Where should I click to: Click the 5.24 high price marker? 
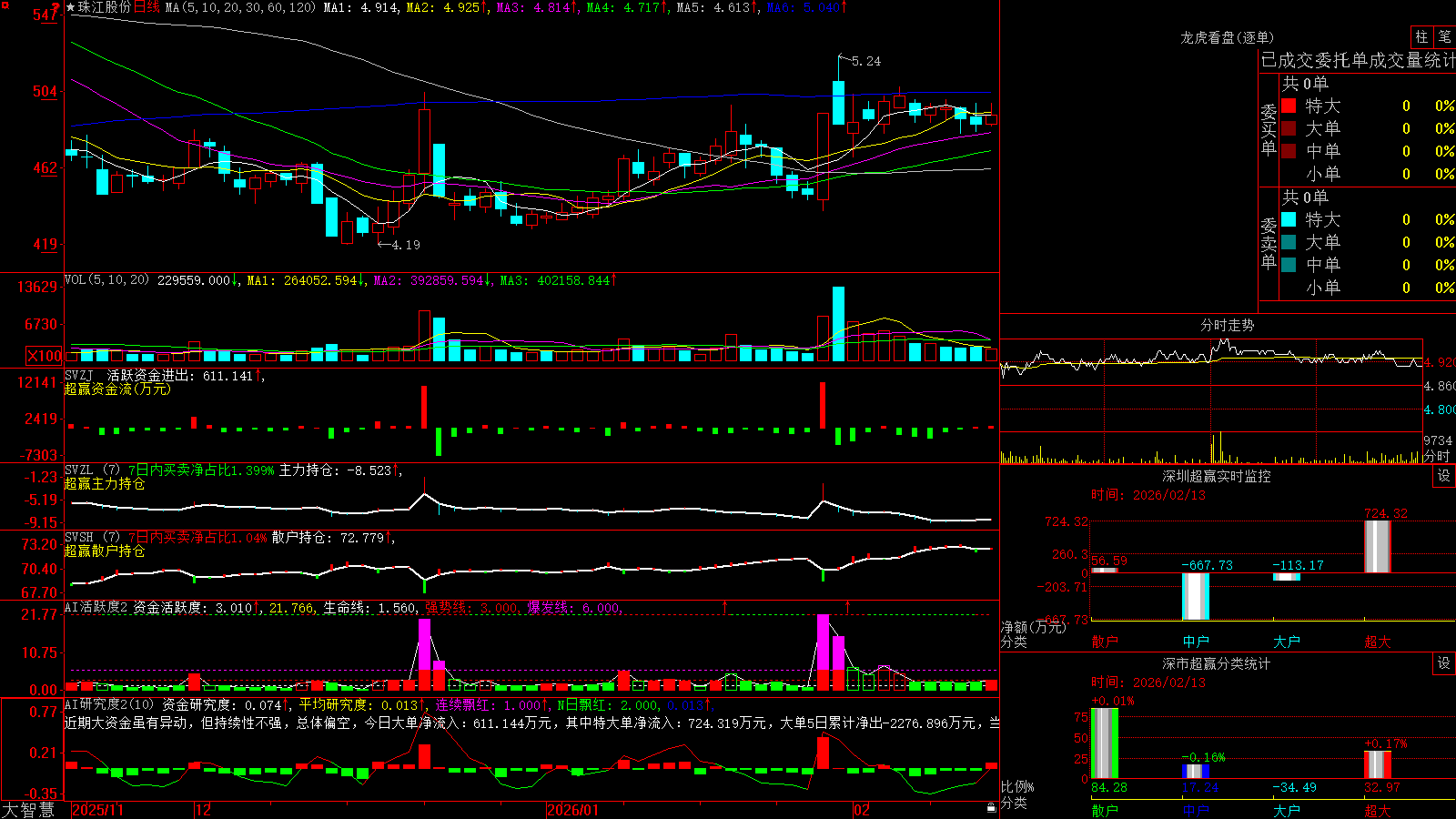pyautogui.click(x=866, y=61)
